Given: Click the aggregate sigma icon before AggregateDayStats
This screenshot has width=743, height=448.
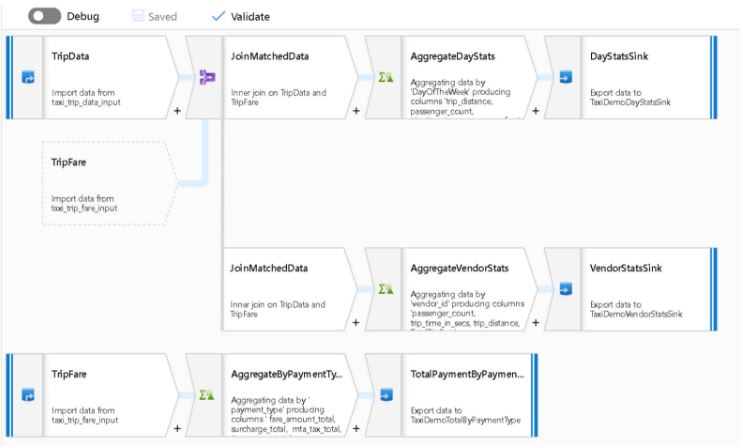Looking at the screenshot, I should coord(385,78).
